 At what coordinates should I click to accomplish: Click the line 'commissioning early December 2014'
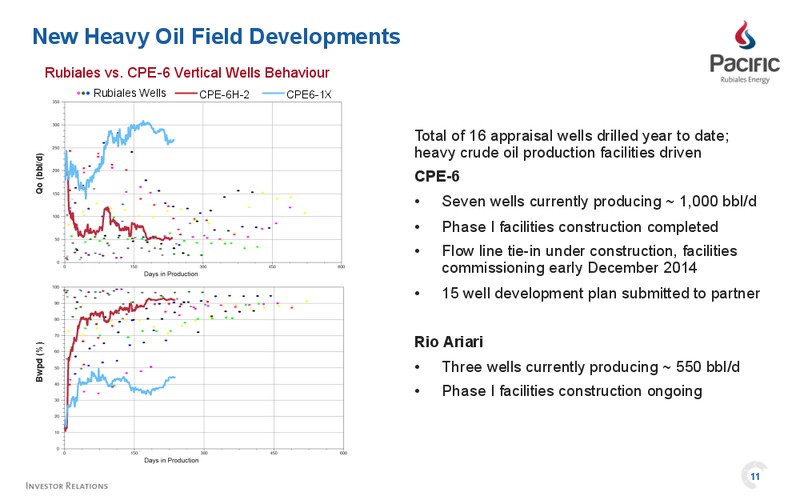(x=569, y=268)
